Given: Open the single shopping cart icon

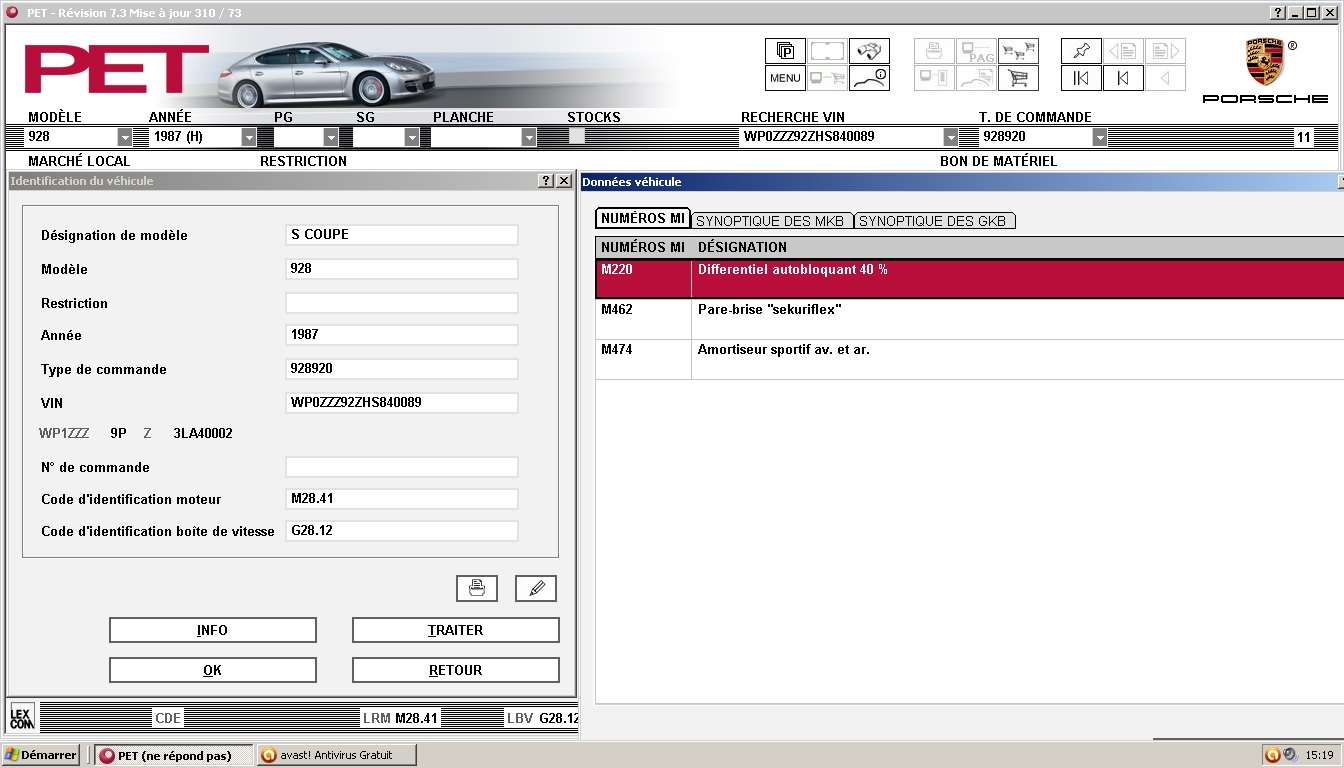Looking at the screenshot, I should point(1018,78).
